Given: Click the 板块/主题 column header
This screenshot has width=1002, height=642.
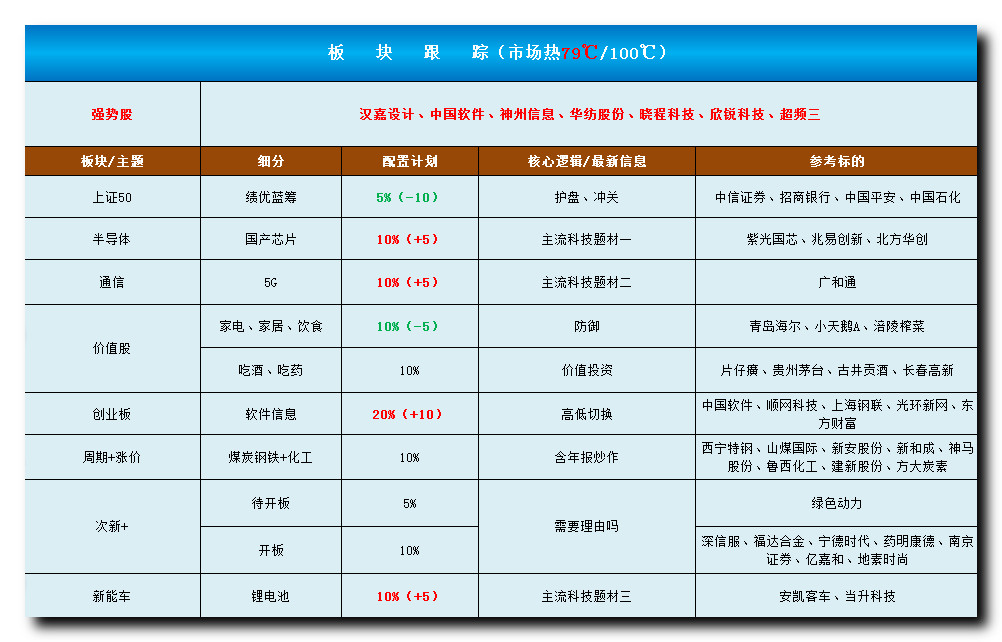Looking at the screenshot, I should click(x=112, y=161).
